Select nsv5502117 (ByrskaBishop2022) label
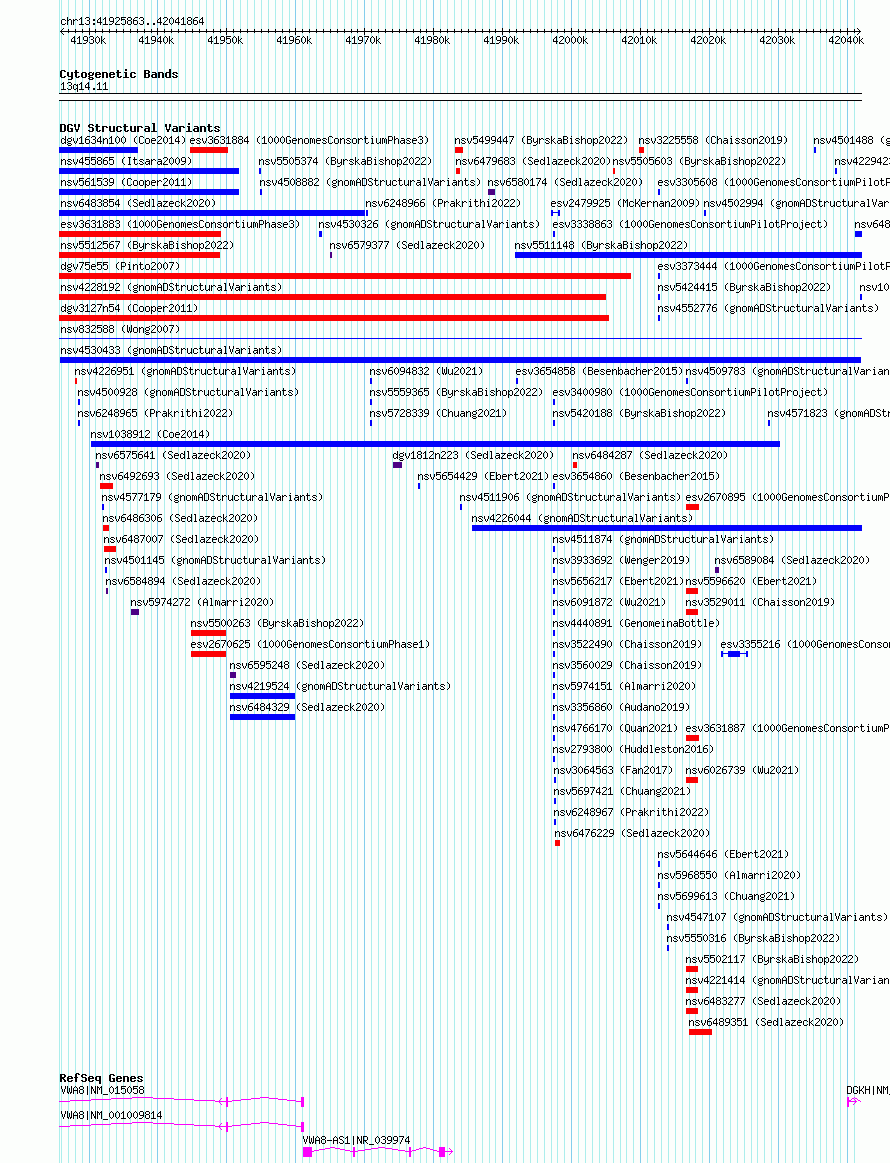This screenshot has width=890, height=1163. (772, 959)
